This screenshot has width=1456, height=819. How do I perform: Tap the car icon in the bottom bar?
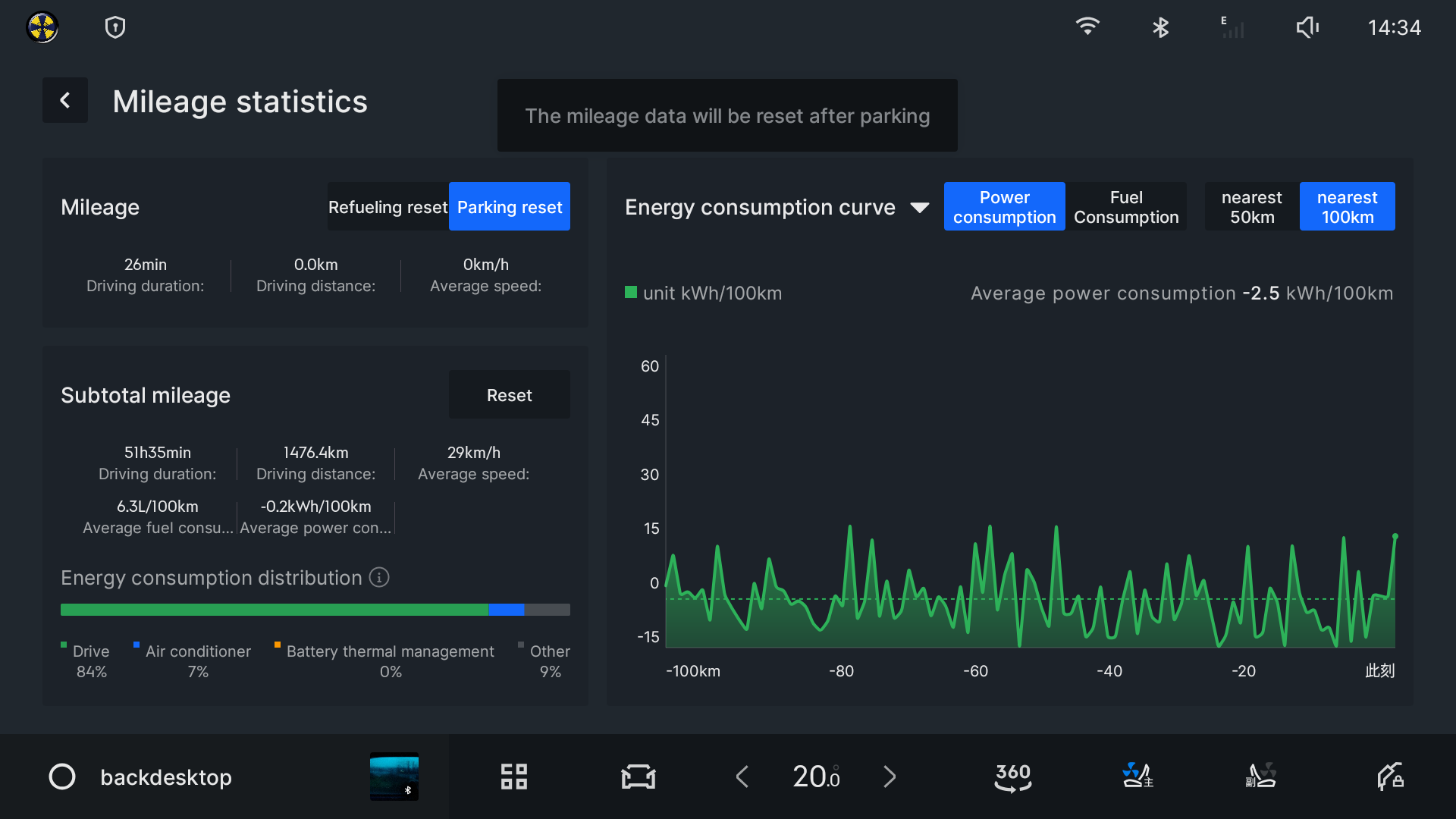click(x=638, y=777)
